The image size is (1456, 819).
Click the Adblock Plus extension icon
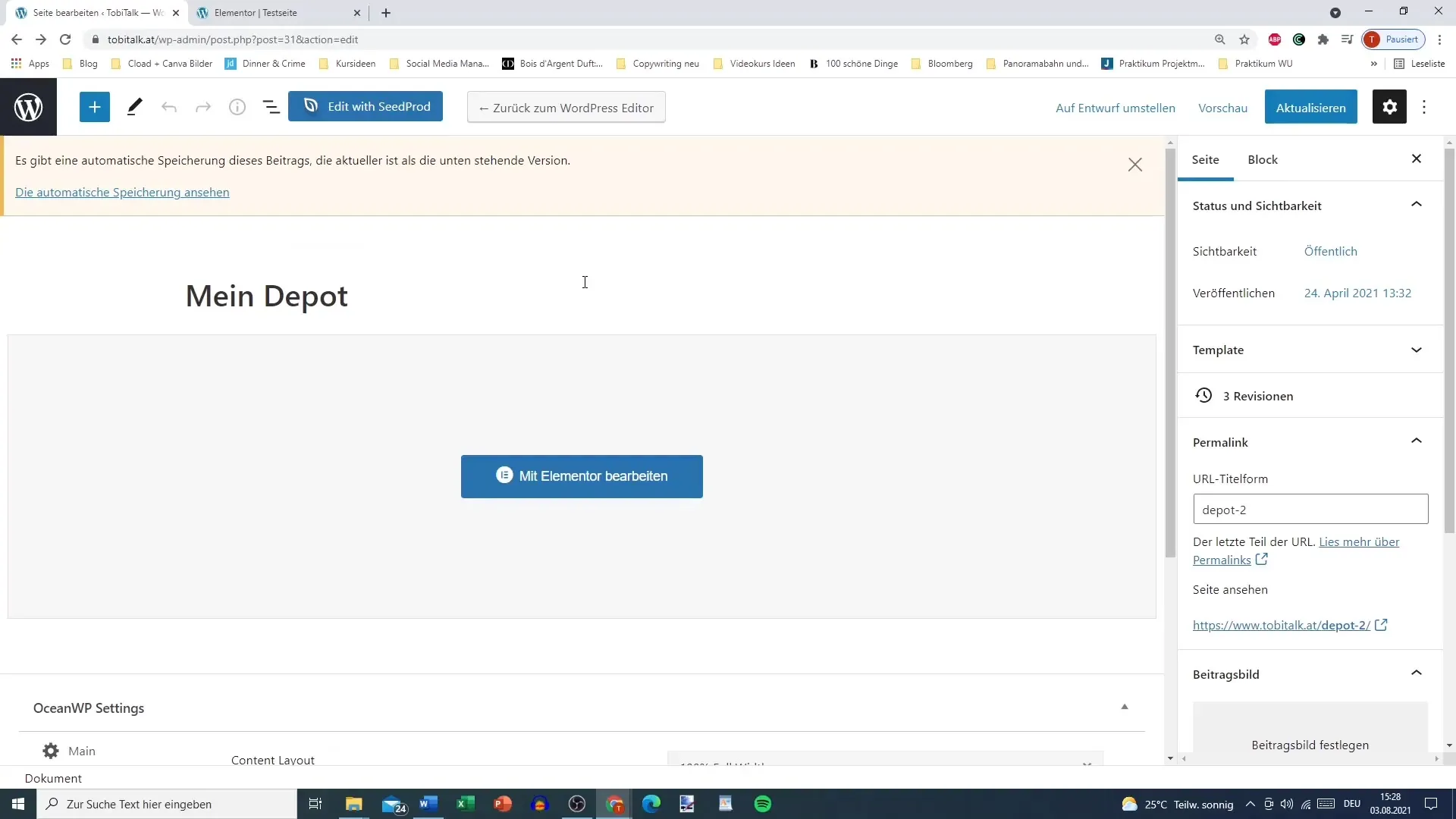click(x=1275, y=39)
